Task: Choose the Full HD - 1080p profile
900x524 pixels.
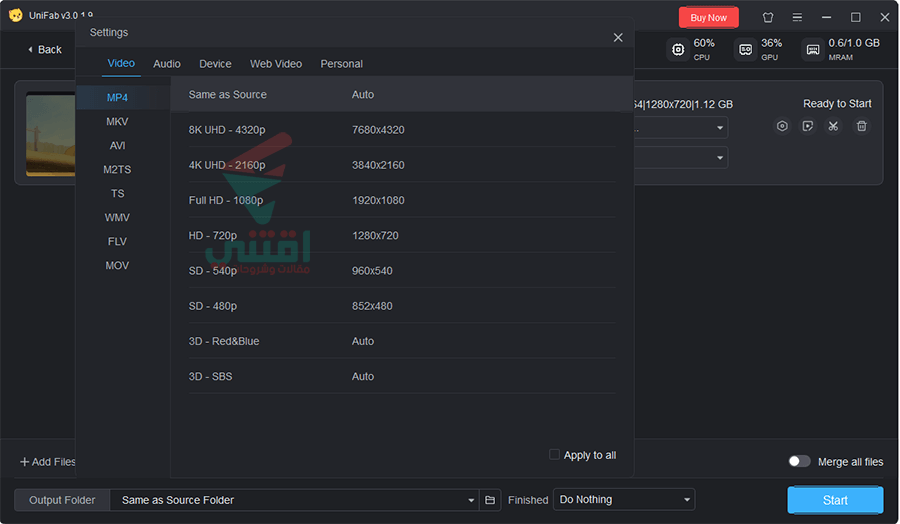Action: click(x=402, y=200)
